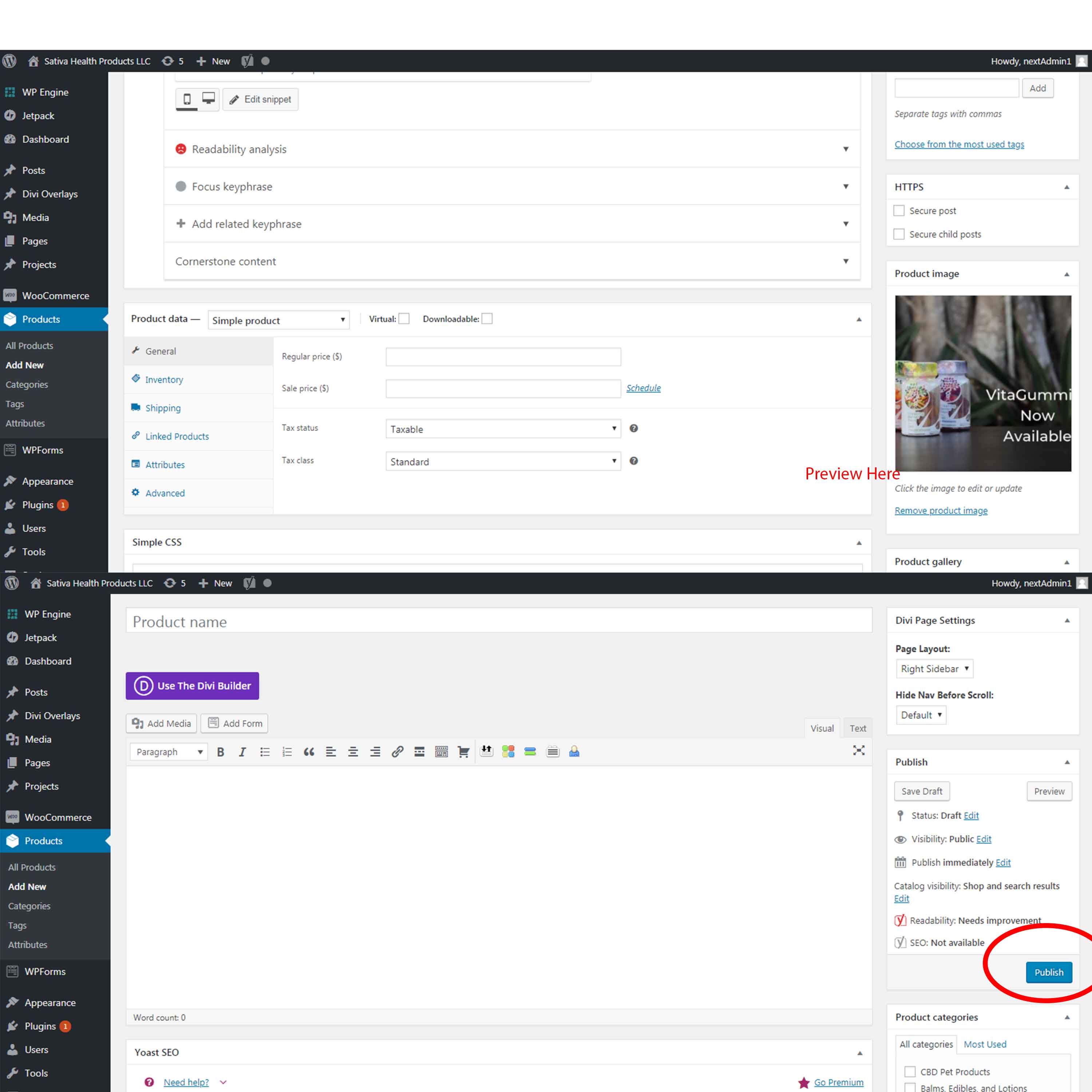Open the Shipping product data tab

[199, 408]
